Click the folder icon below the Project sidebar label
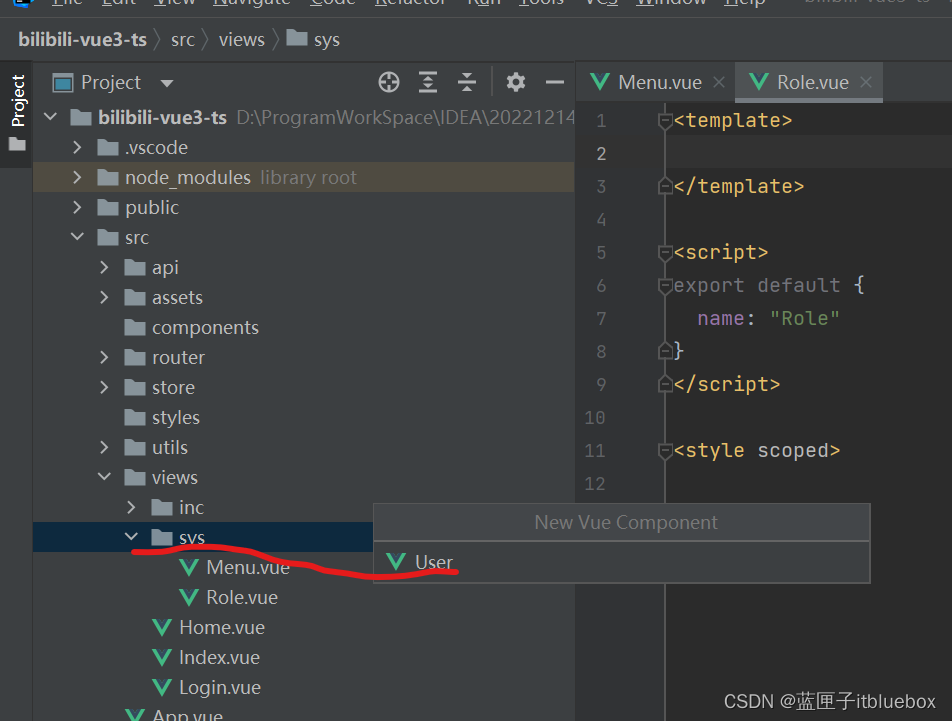 coord(17,144)
